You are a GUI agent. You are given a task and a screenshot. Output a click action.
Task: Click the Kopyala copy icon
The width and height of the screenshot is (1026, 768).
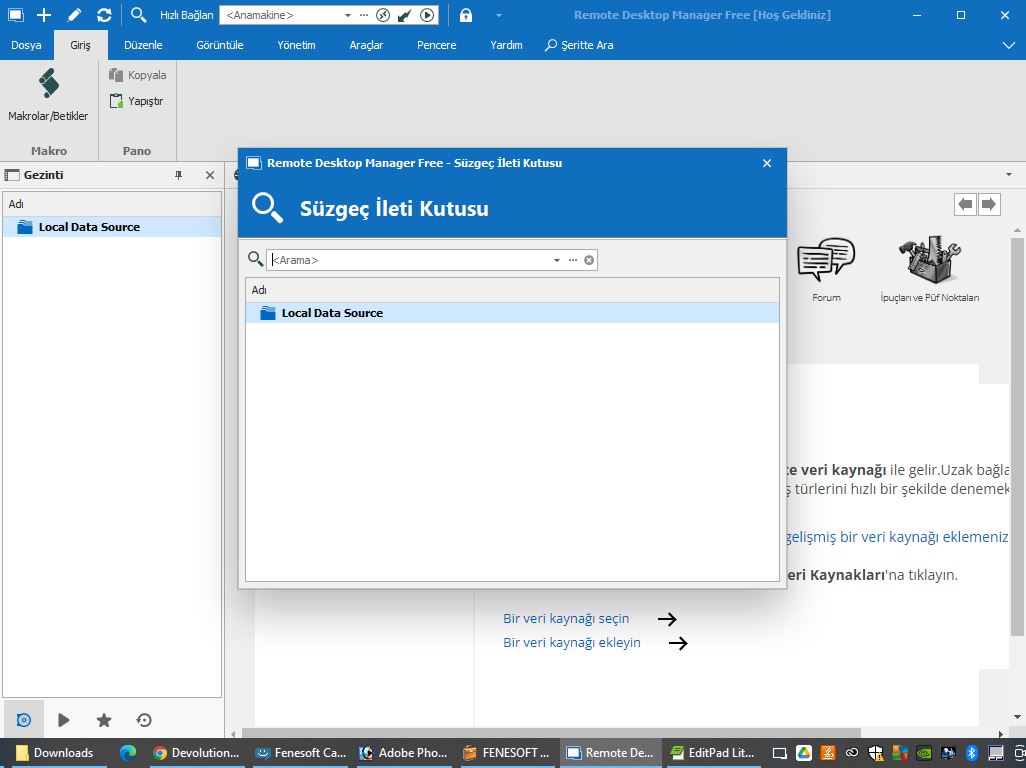(116, 75)
